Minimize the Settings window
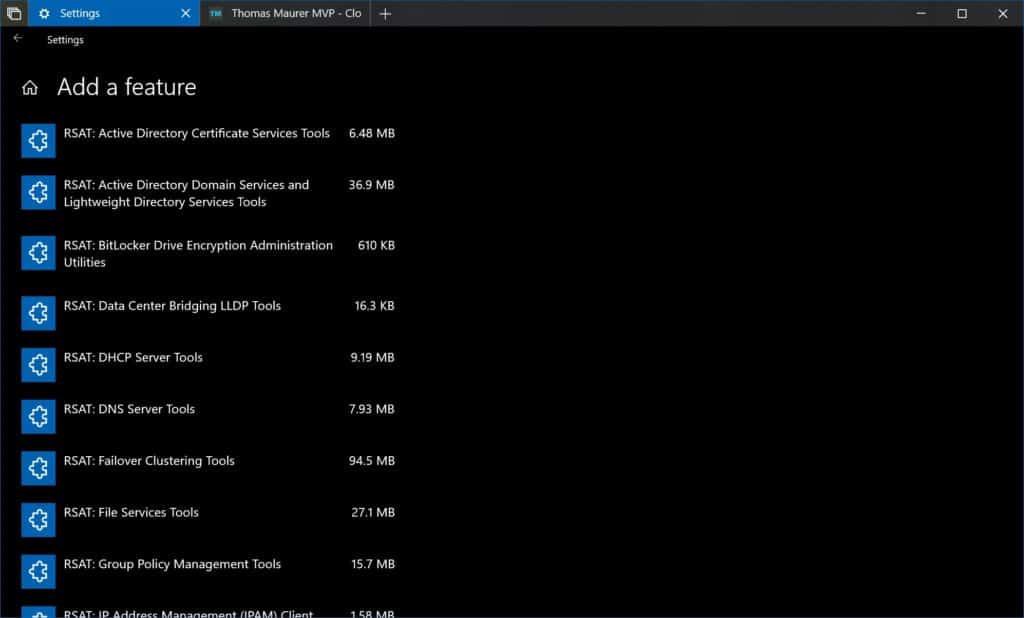The height and width of the screenshot is (618, 1024). tap(921, 13)
